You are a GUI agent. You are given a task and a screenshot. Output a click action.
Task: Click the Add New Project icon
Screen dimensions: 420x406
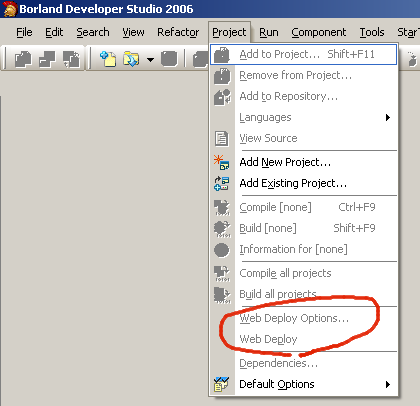tap(221, 162)
